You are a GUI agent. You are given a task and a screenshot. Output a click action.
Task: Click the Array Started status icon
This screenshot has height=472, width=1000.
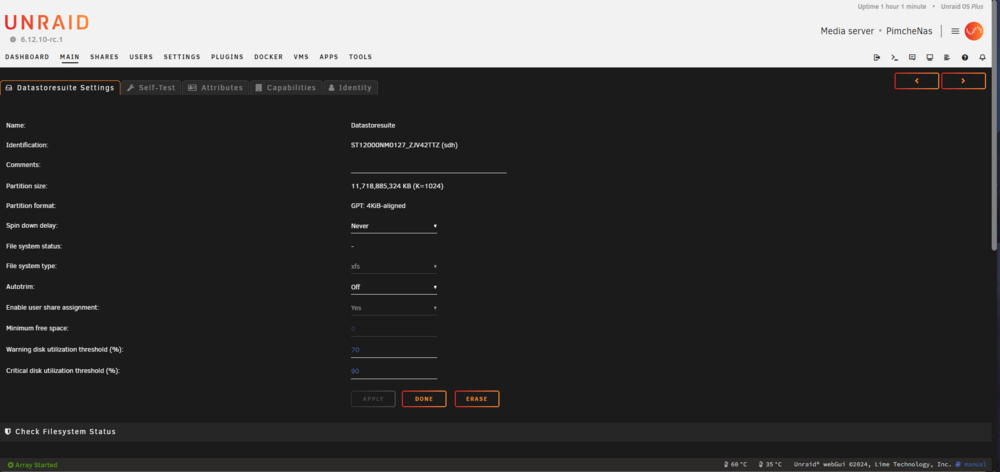(10, 465)
